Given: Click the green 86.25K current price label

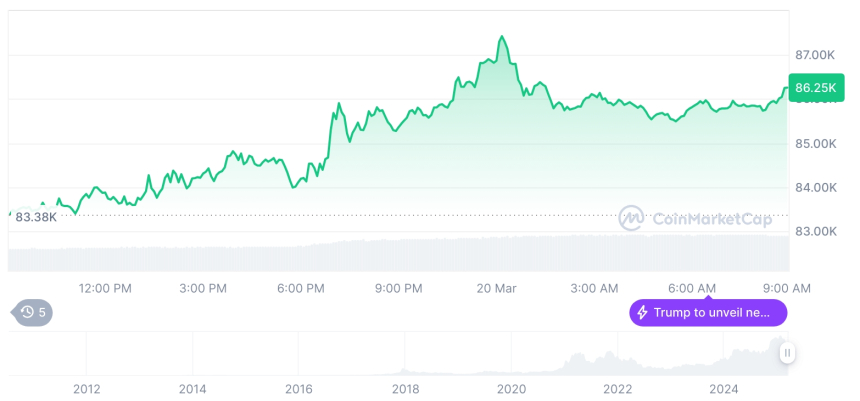Looking at the screenshot, I should (815, 88).
